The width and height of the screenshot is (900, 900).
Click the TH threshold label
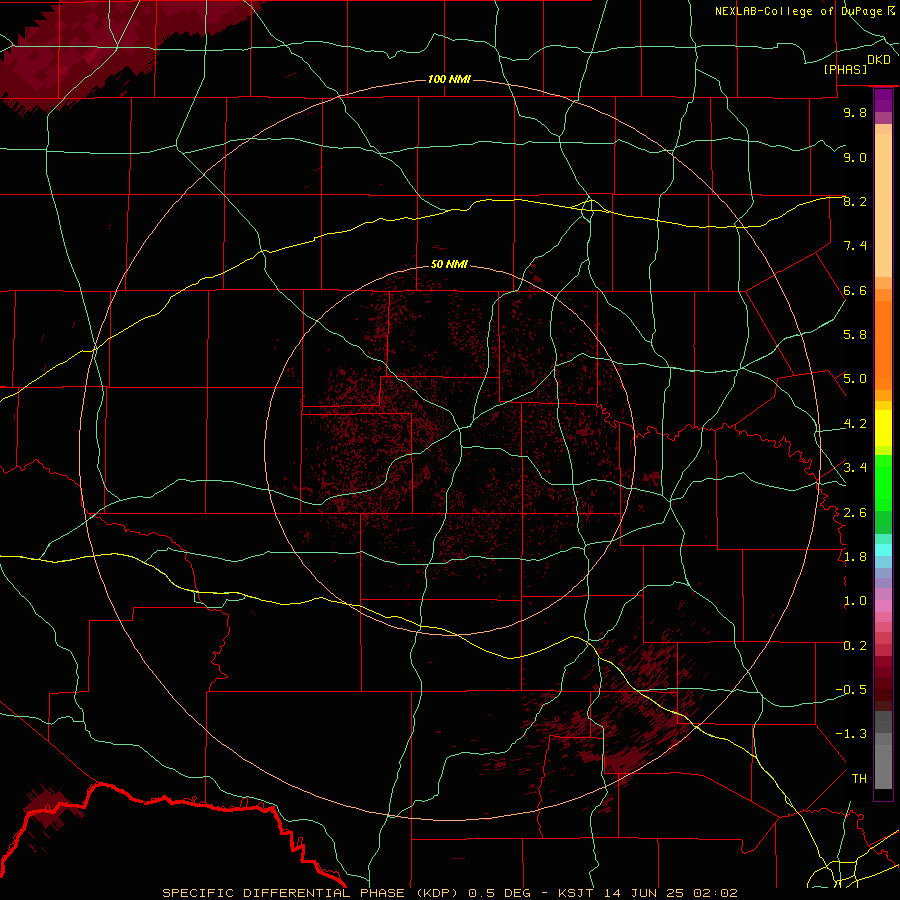click(859, 778)
